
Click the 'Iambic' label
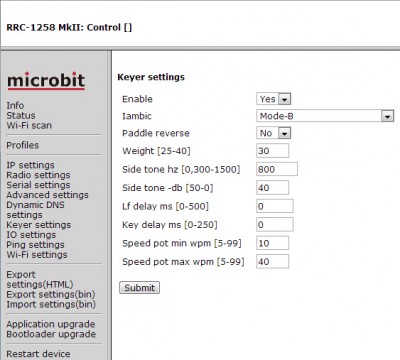pyautogui.click(x=137, y=116)
